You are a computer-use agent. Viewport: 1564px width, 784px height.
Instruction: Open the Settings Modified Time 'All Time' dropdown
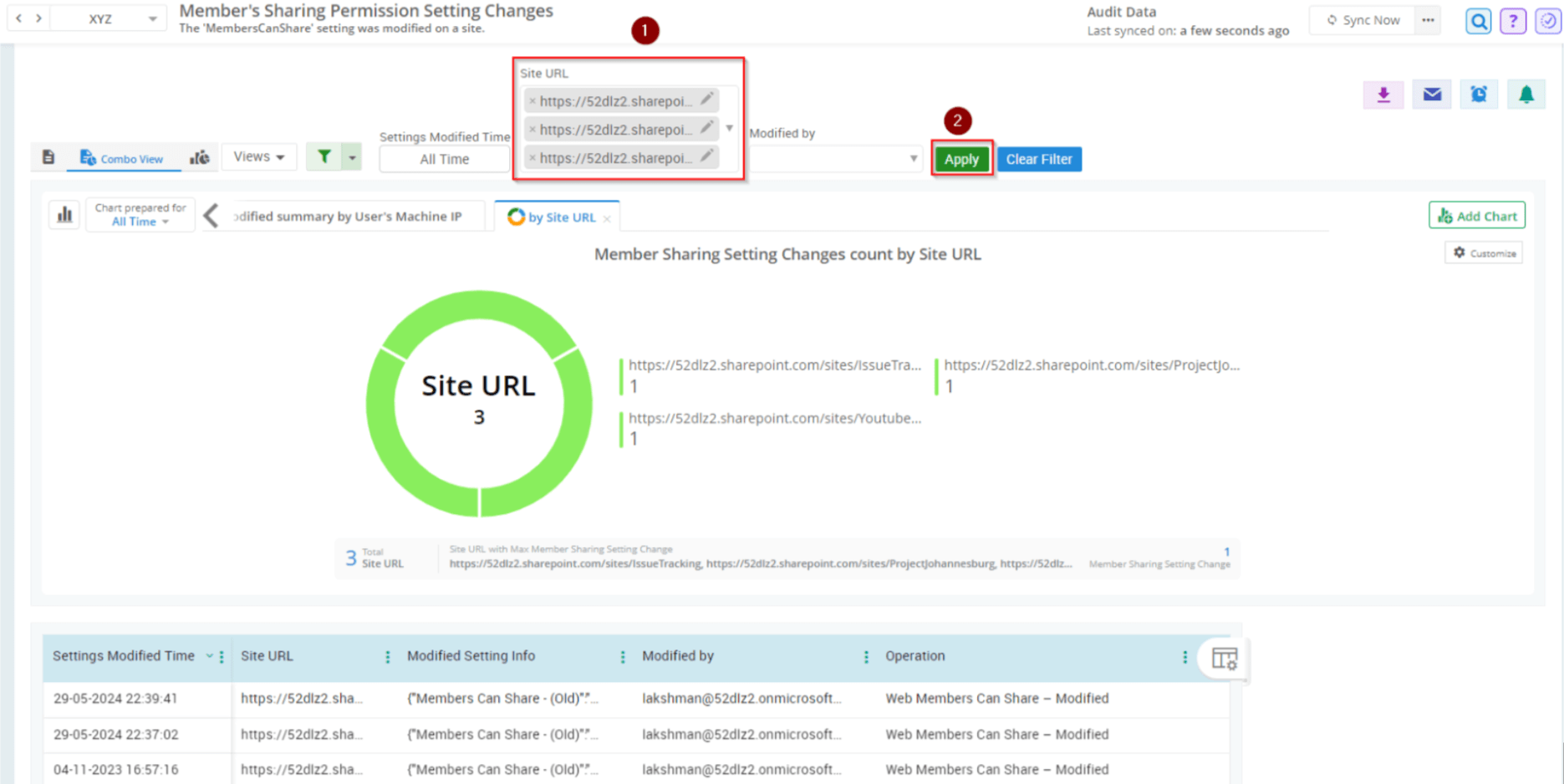444,159
